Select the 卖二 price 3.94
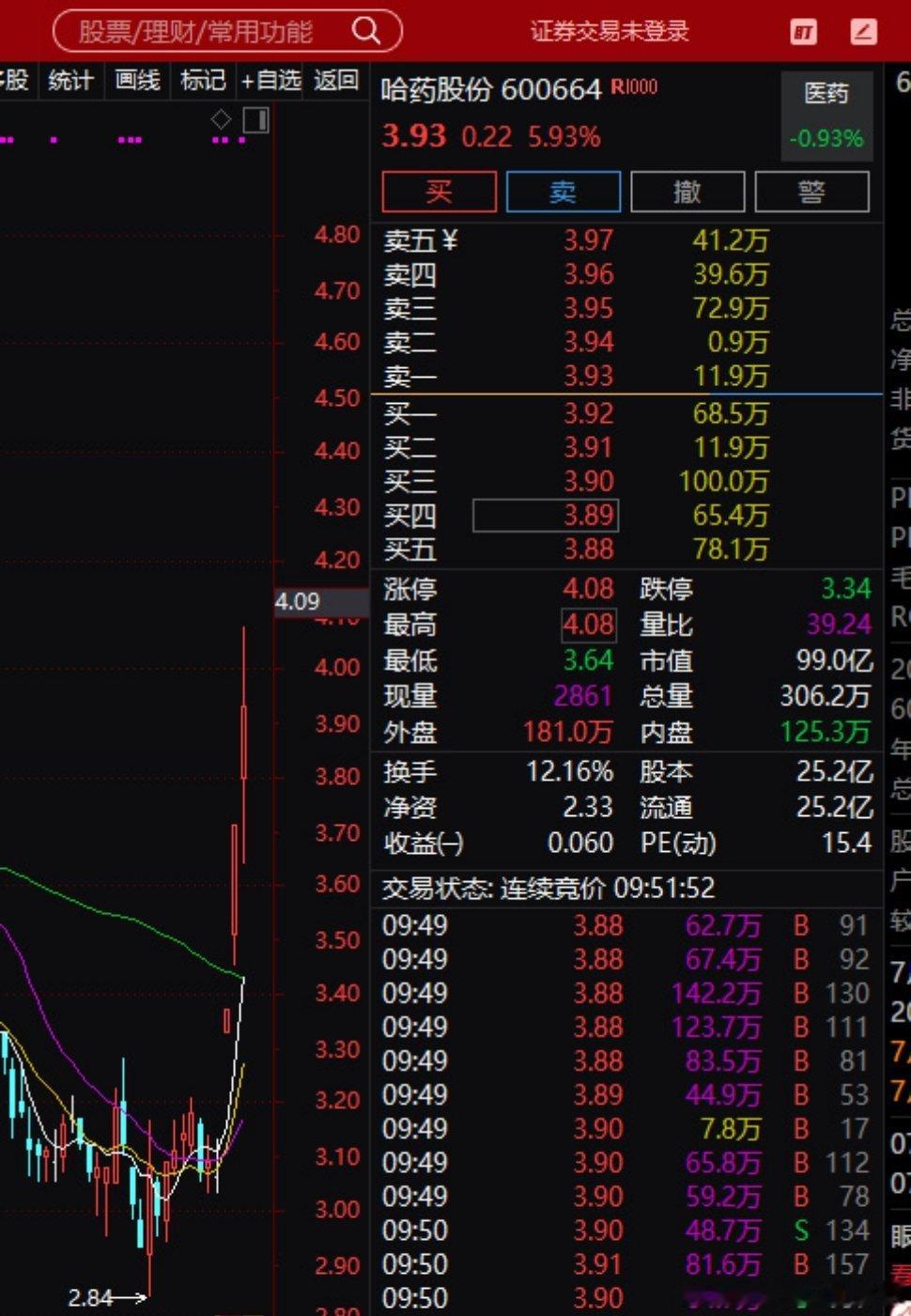The image size is (911, 1316). click(588, 342)
